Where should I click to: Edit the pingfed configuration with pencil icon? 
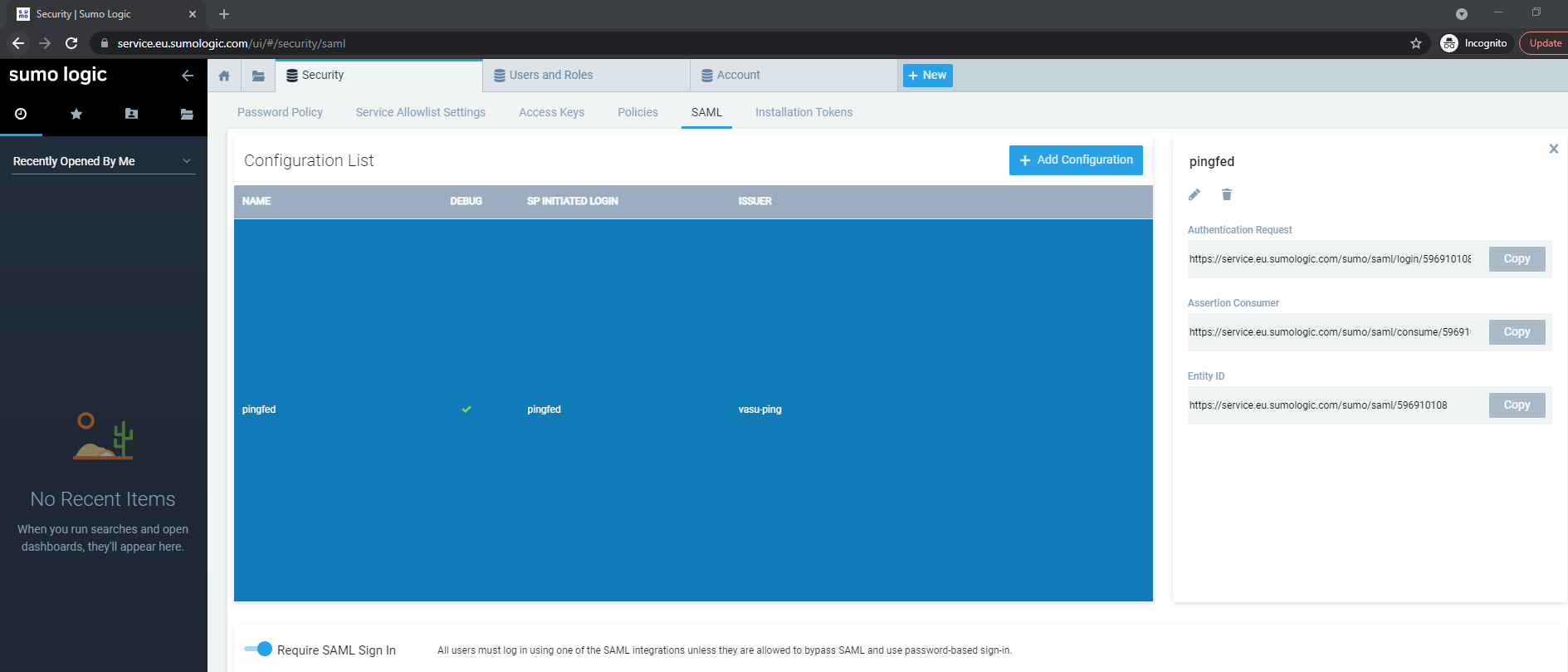(1194, 194)
